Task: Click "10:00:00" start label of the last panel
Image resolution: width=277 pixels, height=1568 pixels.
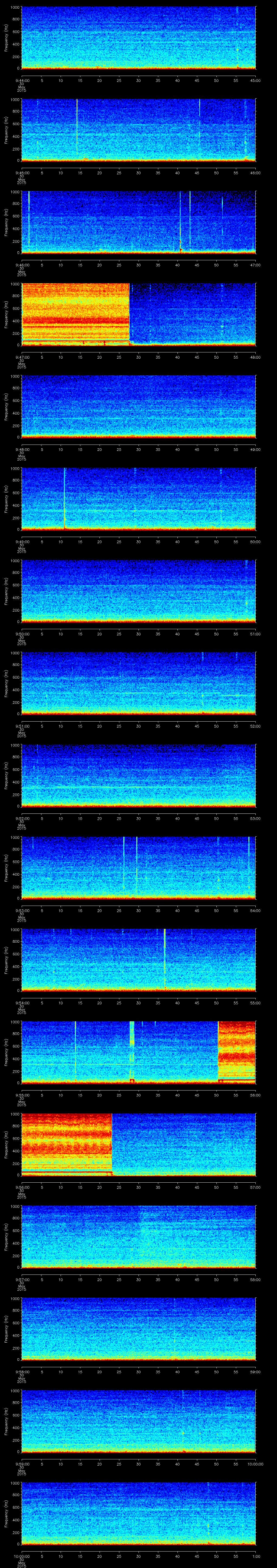Action: point(22,1556)
